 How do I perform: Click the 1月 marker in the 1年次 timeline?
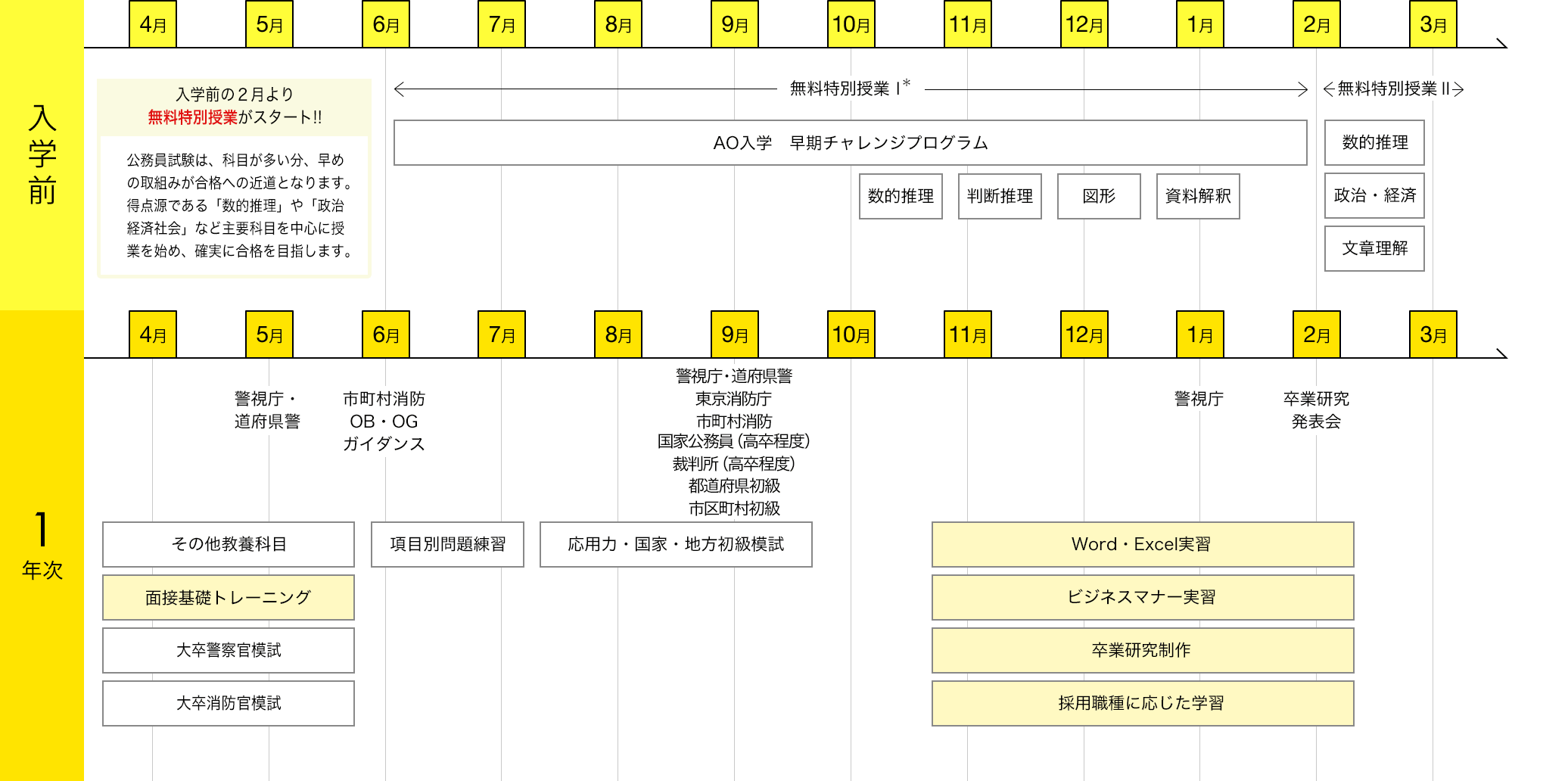point(1200,334)
